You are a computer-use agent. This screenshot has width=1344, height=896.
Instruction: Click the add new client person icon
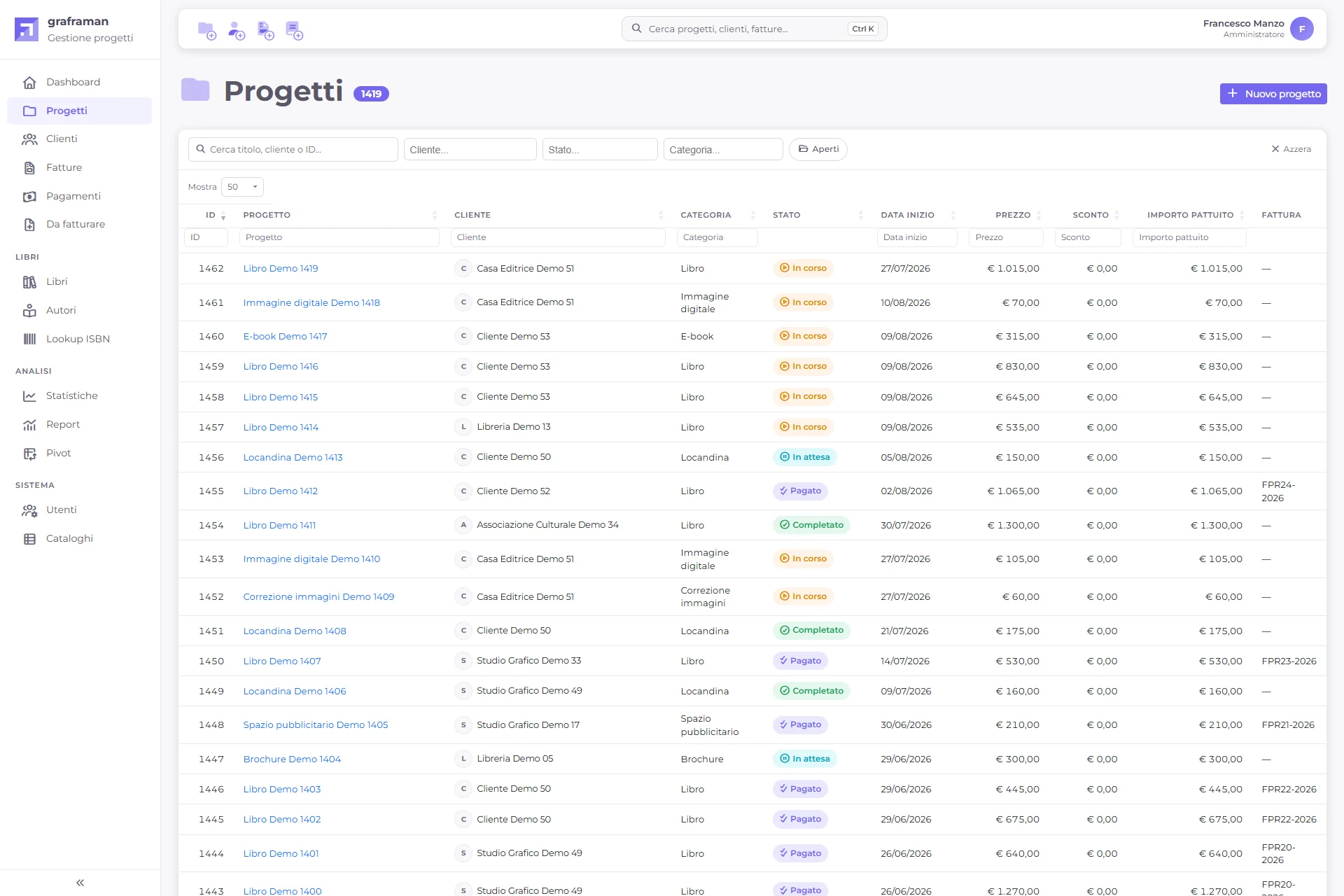point(237,30)
